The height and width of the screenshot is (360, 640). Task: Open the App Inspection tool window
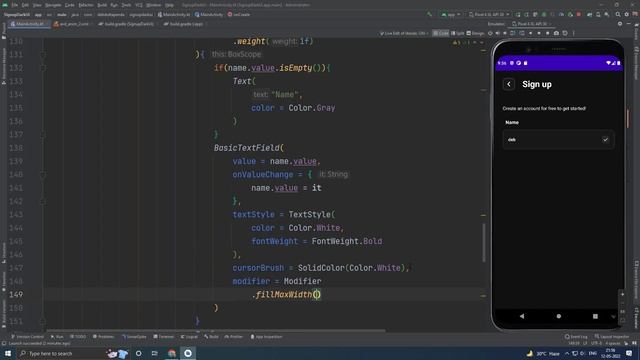click(266, 337)
